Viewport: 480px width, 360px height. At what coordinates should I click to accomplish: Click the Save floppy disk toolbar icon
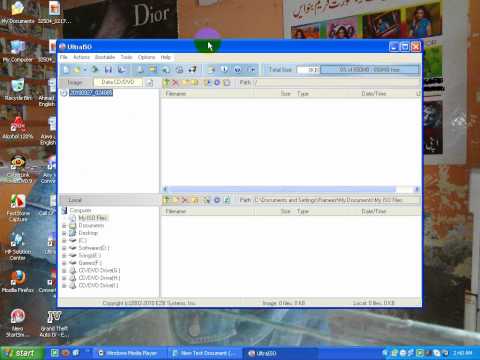pyautogui.click(x=108, y=69)
